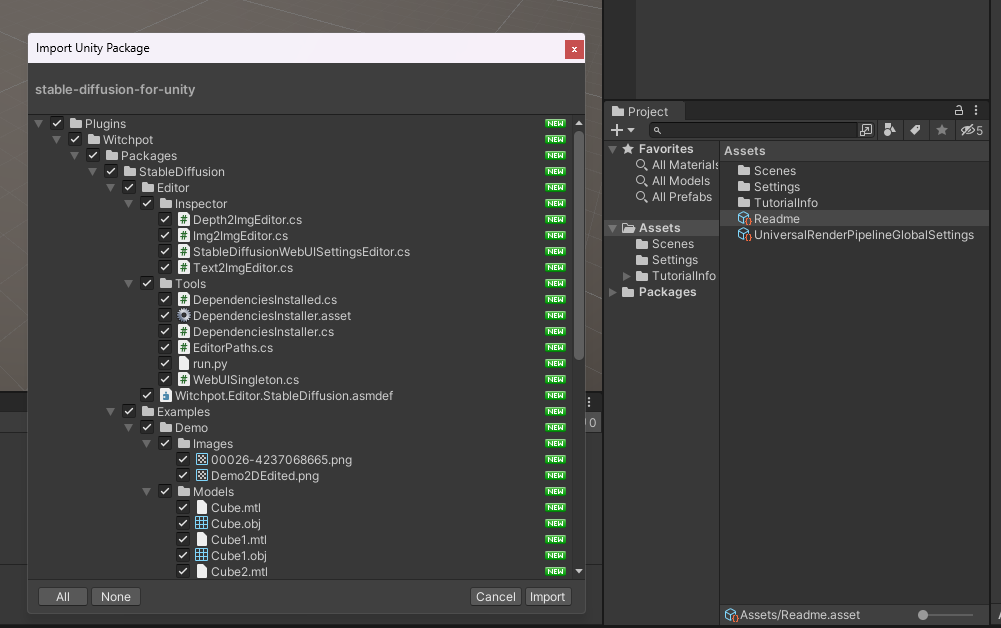This screenshot has width=1001, height=628.
Task: Uncheck the Cube2.mtl checkbox
Action: [183, 571]
